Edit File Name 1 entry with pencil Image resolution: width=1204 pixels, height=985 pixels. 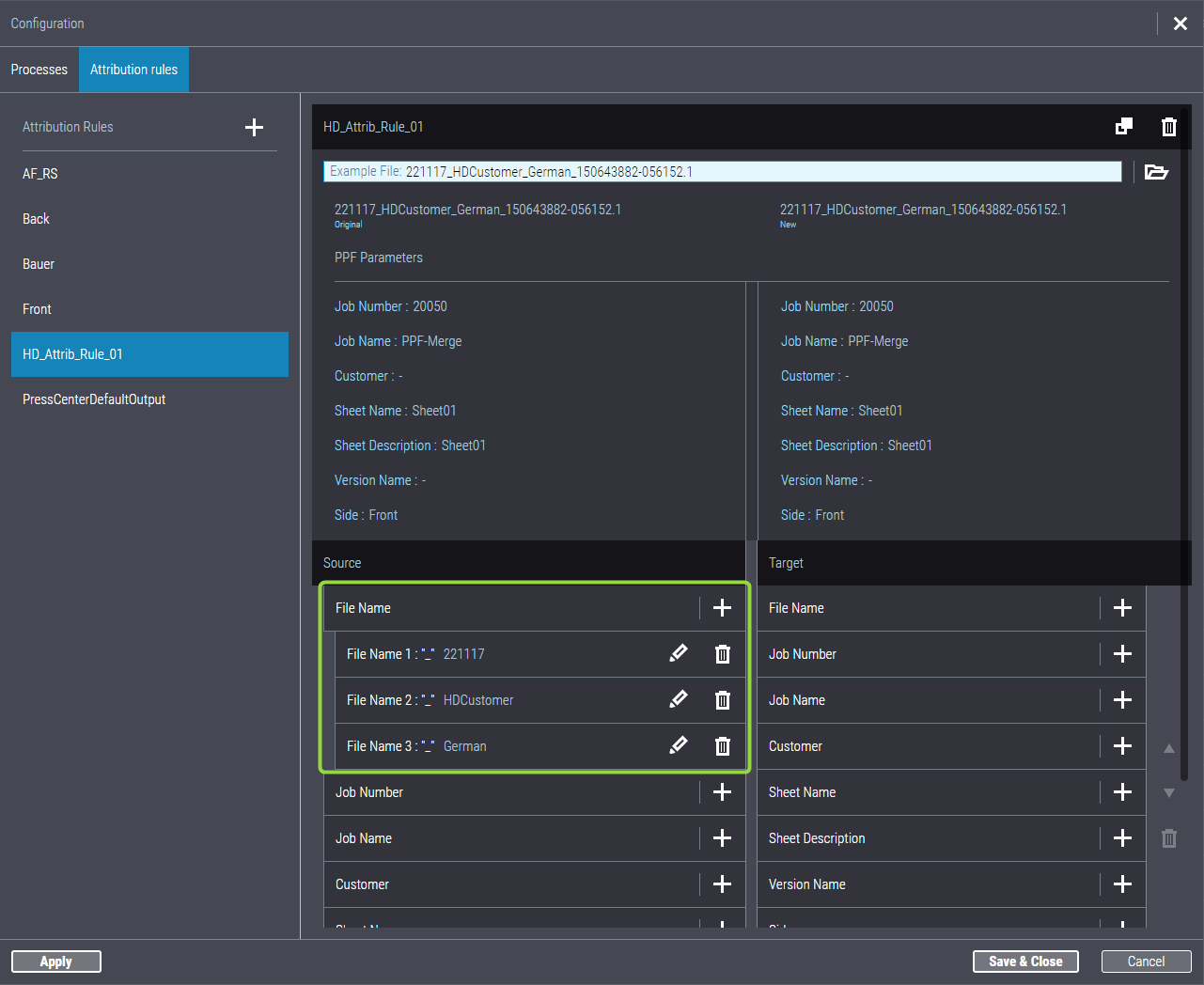(678, 654)
